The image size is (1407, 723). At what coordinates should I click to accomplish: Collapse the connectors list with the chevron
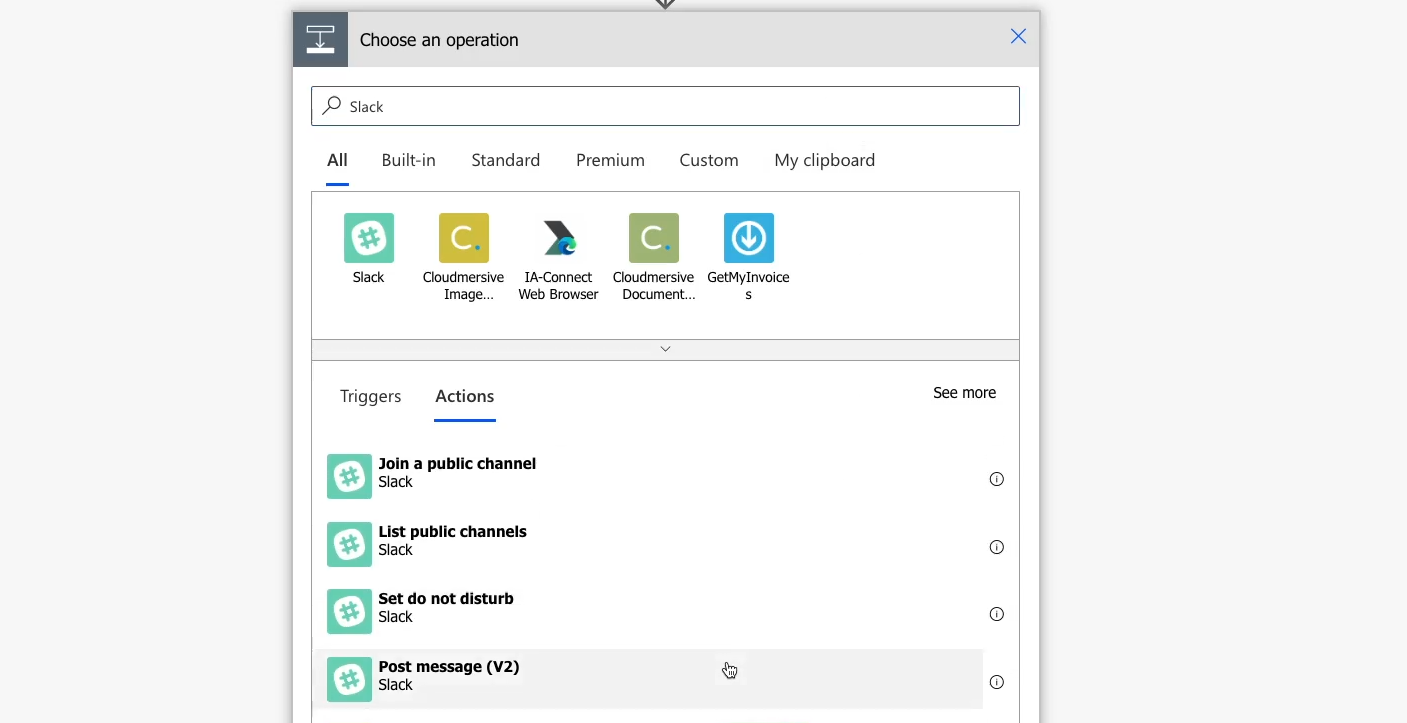[x=665, y=349]
